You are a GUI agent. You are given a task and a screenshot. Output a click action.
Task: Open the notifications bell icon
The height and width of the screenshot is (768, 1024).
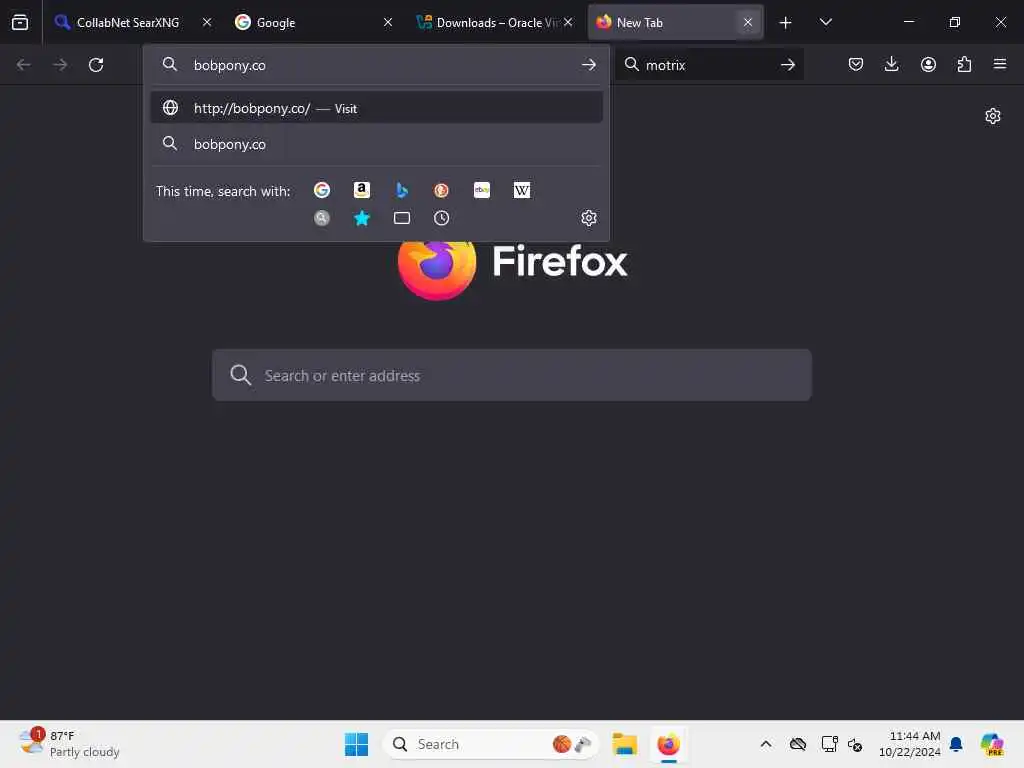pyautogui.click(x=956, y=744)
